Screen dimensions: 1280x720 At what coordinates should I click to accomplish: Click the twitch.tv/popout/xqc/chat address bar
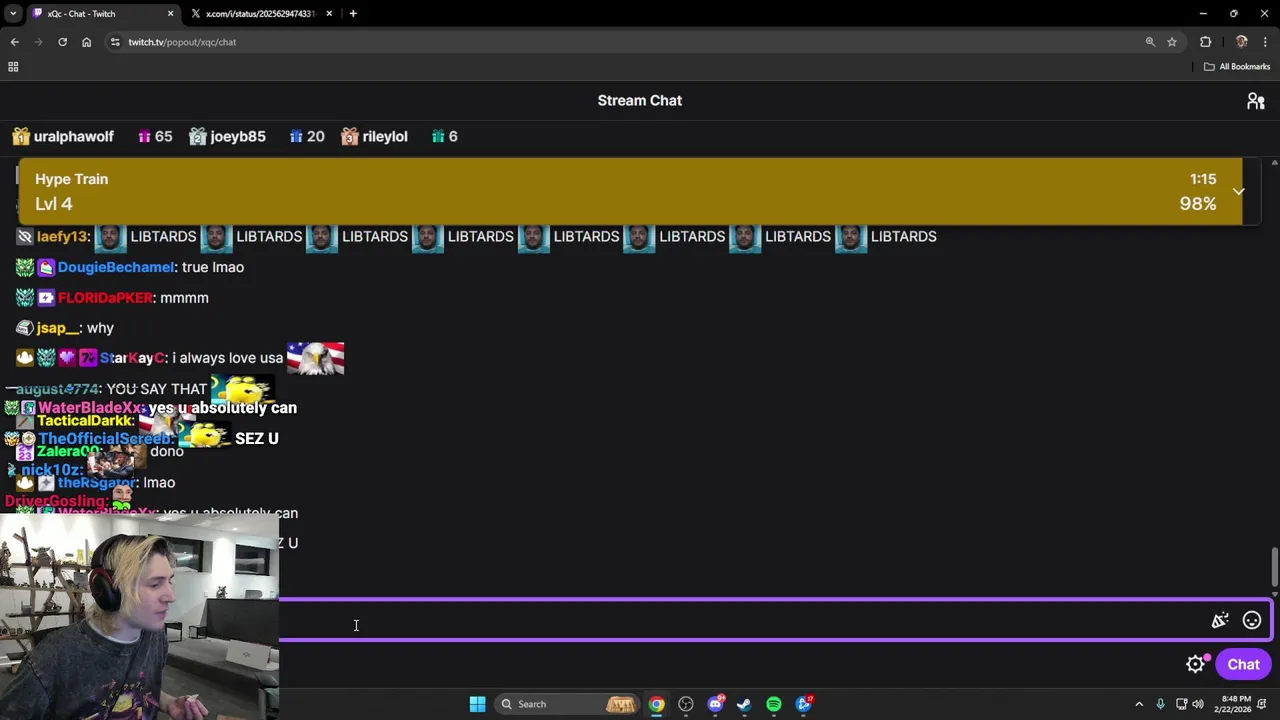point(182,42)
